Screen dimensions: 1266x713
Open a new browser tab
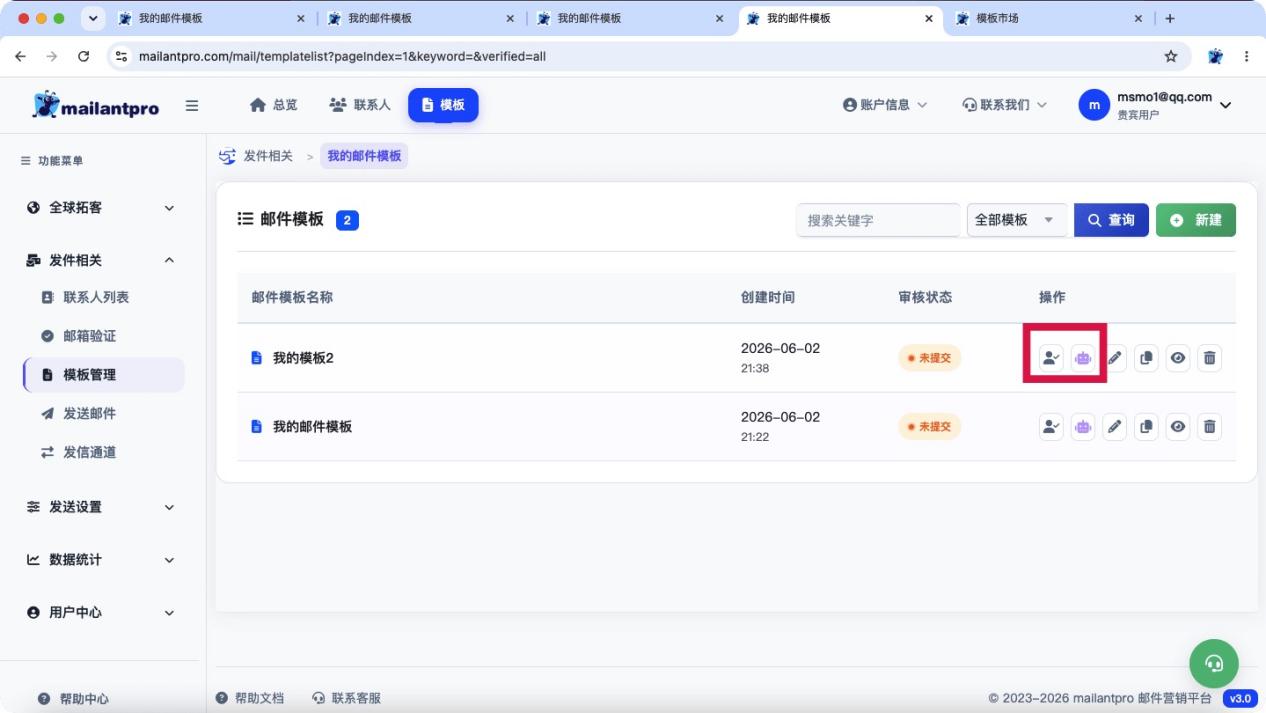1170,18
